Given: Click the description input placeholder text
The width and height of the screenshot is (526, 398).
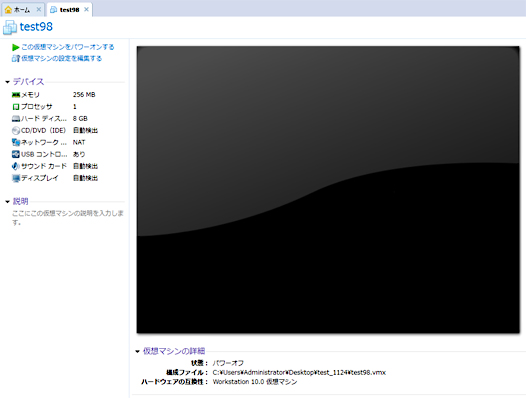Looking at the screenshot, I should click(x=68, y=217).
